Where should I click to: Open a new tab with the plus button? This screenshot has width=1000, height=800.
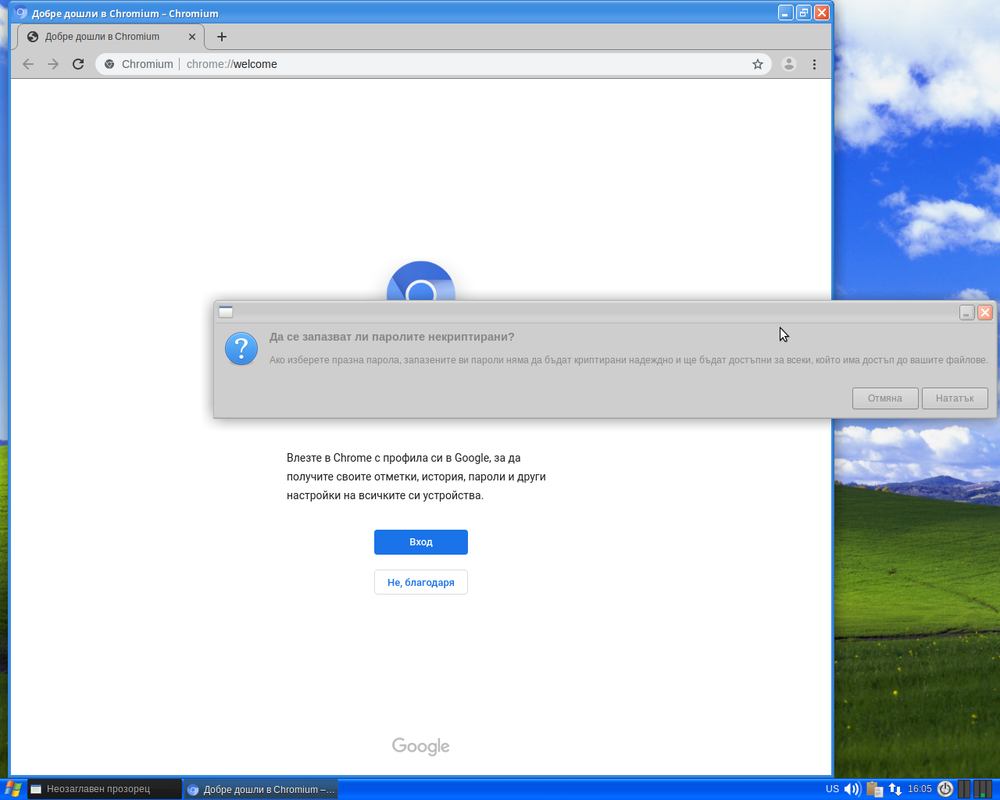coord(221,36)
